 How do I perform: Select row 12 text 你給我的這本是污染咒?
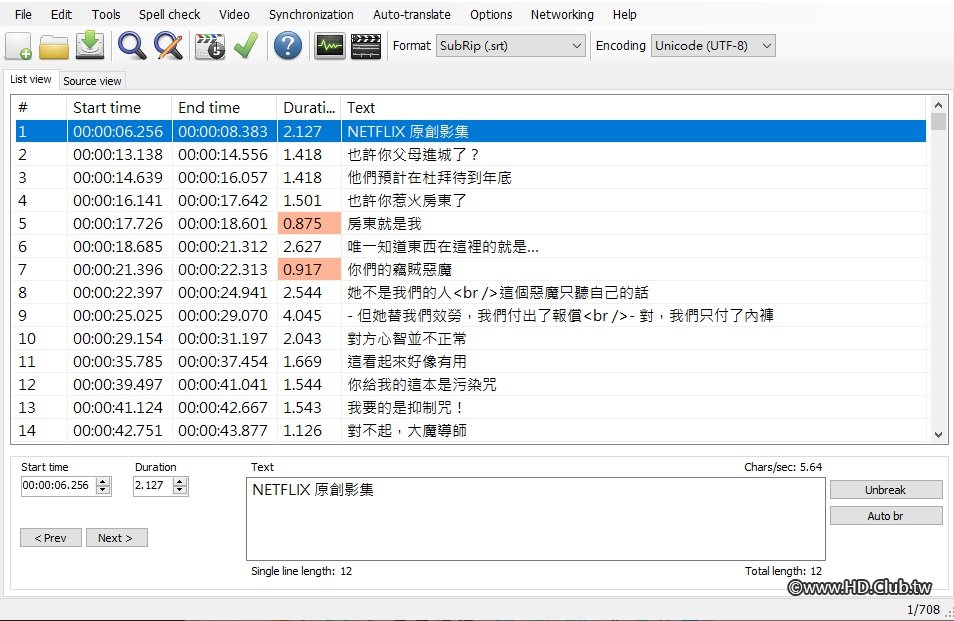point(422,385)
